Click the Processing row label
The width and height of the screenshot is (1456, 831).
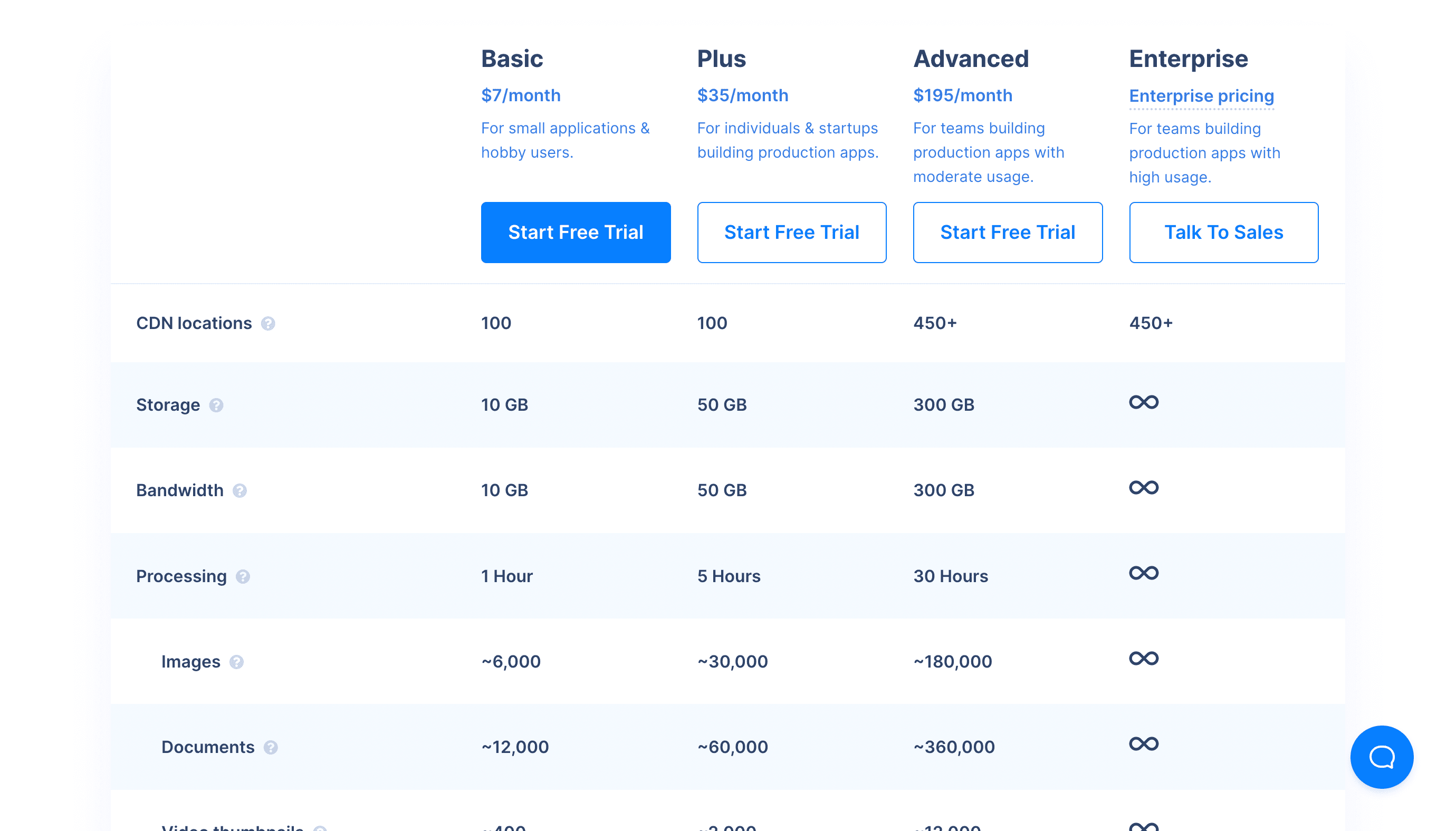(181, 576)
